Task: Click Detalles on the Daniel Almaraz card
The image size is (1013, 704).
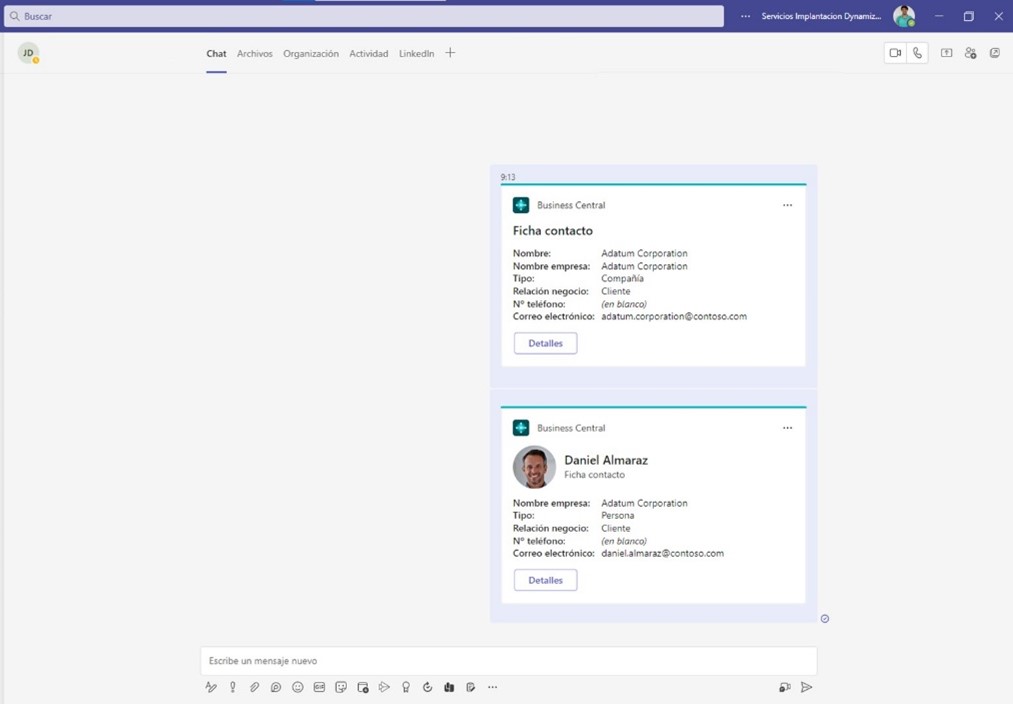Action: (546, 580)
